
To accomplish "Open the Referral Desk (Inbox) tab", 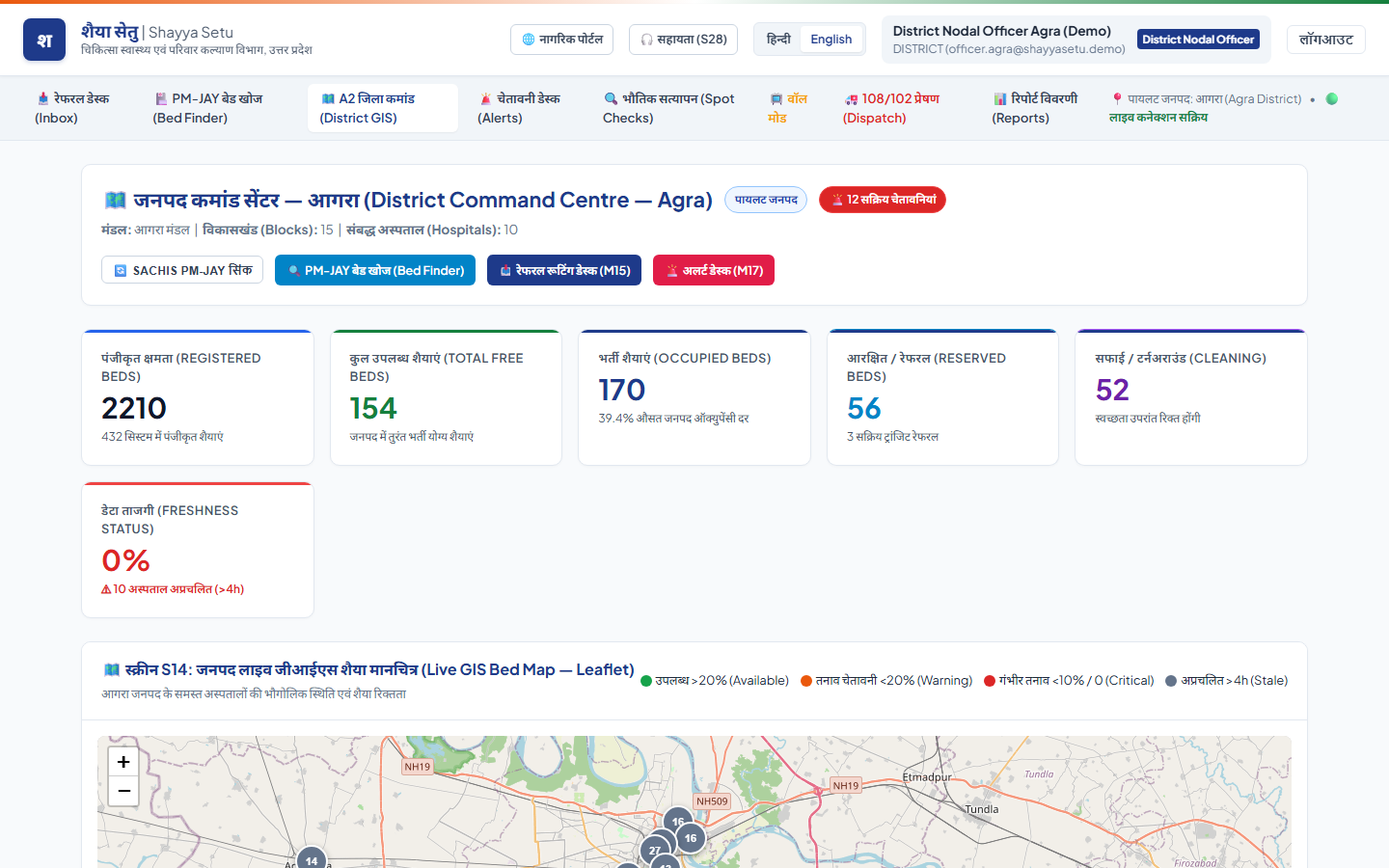I will click(73, 108).
